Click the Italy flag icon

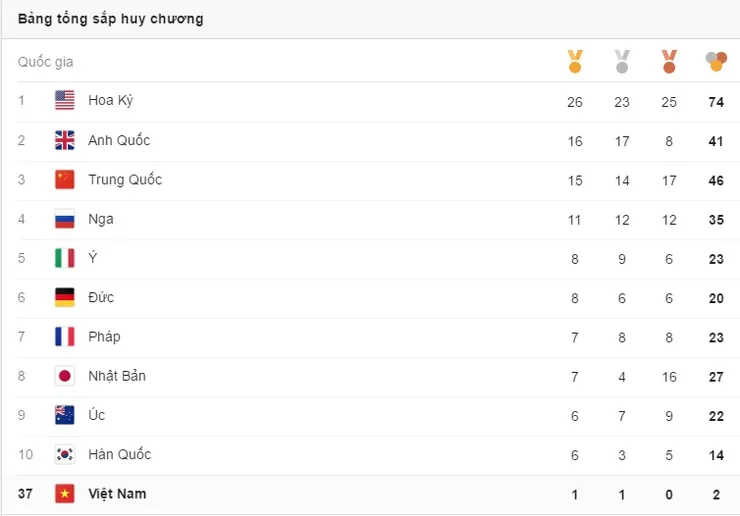point(65,258)
